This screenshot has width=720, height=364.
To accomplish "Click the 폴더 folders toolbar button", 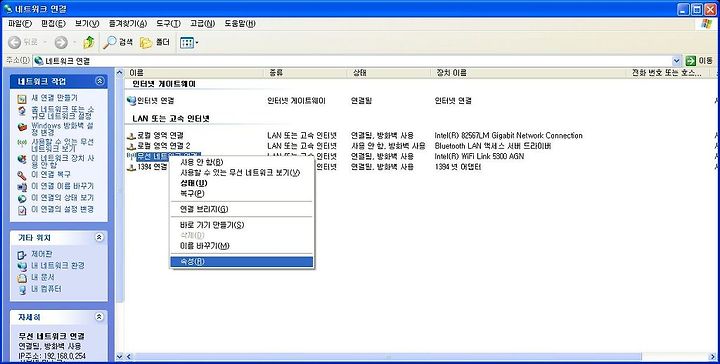I will [155, 42].
